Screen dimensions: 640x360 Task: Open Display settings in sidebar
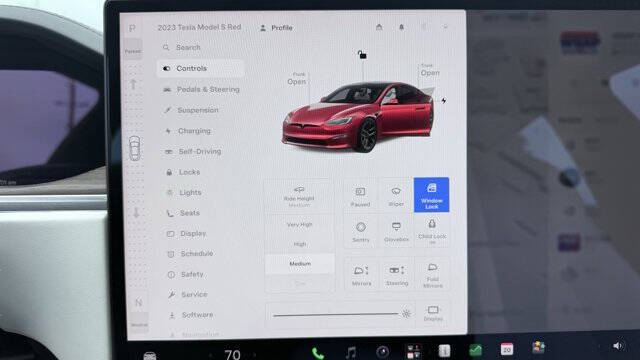187,233
